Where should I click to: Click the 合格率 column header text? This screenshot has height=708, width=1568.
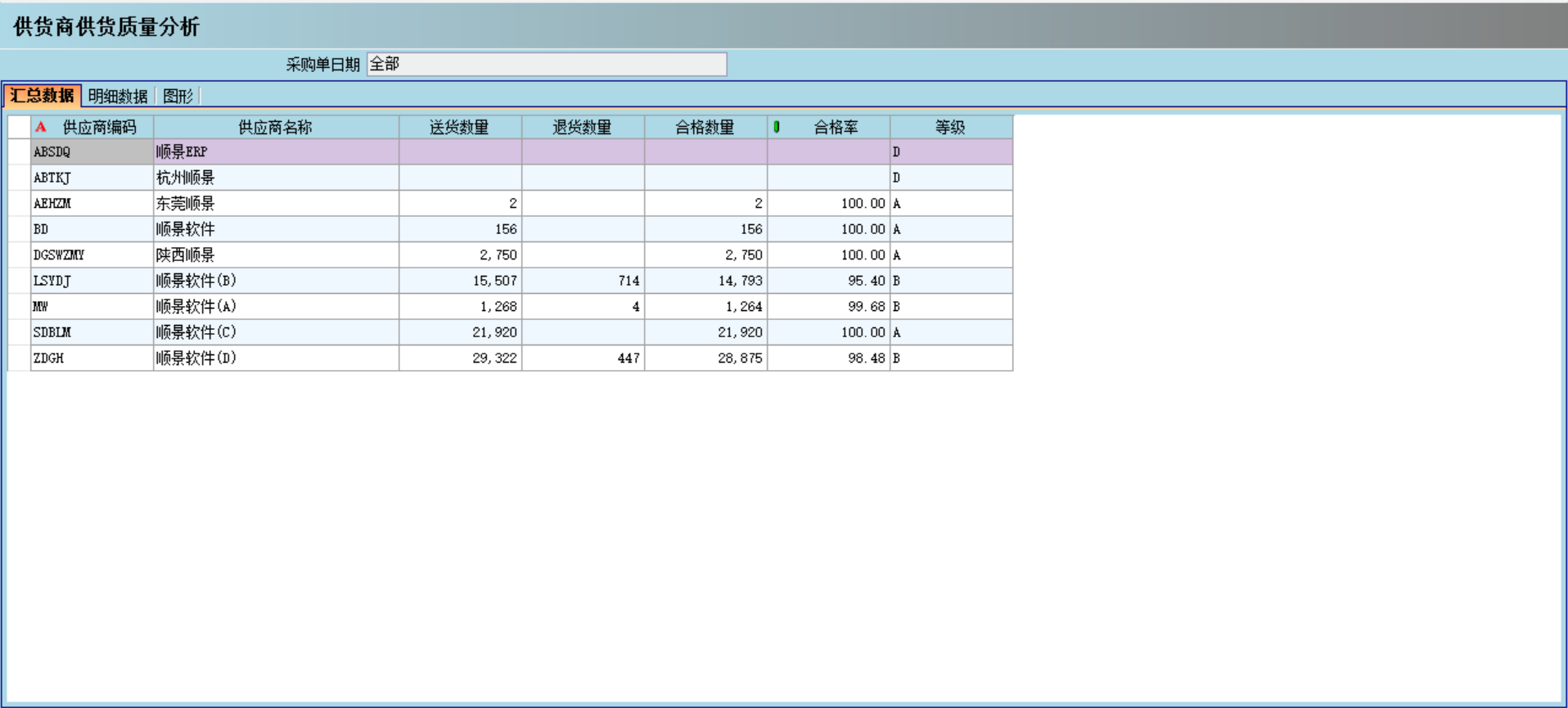pyautogui.click(x=836, y=127)
